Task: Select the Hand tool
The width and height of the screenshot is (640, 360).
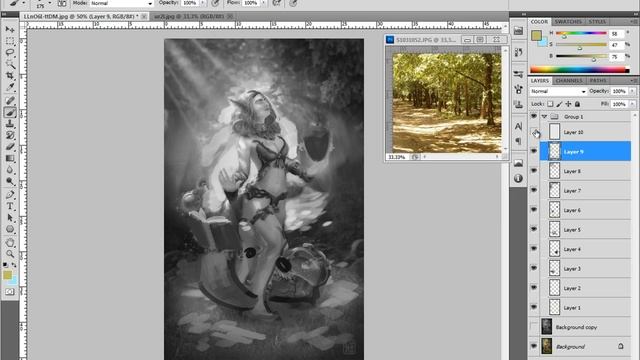Action: [10, 242]
